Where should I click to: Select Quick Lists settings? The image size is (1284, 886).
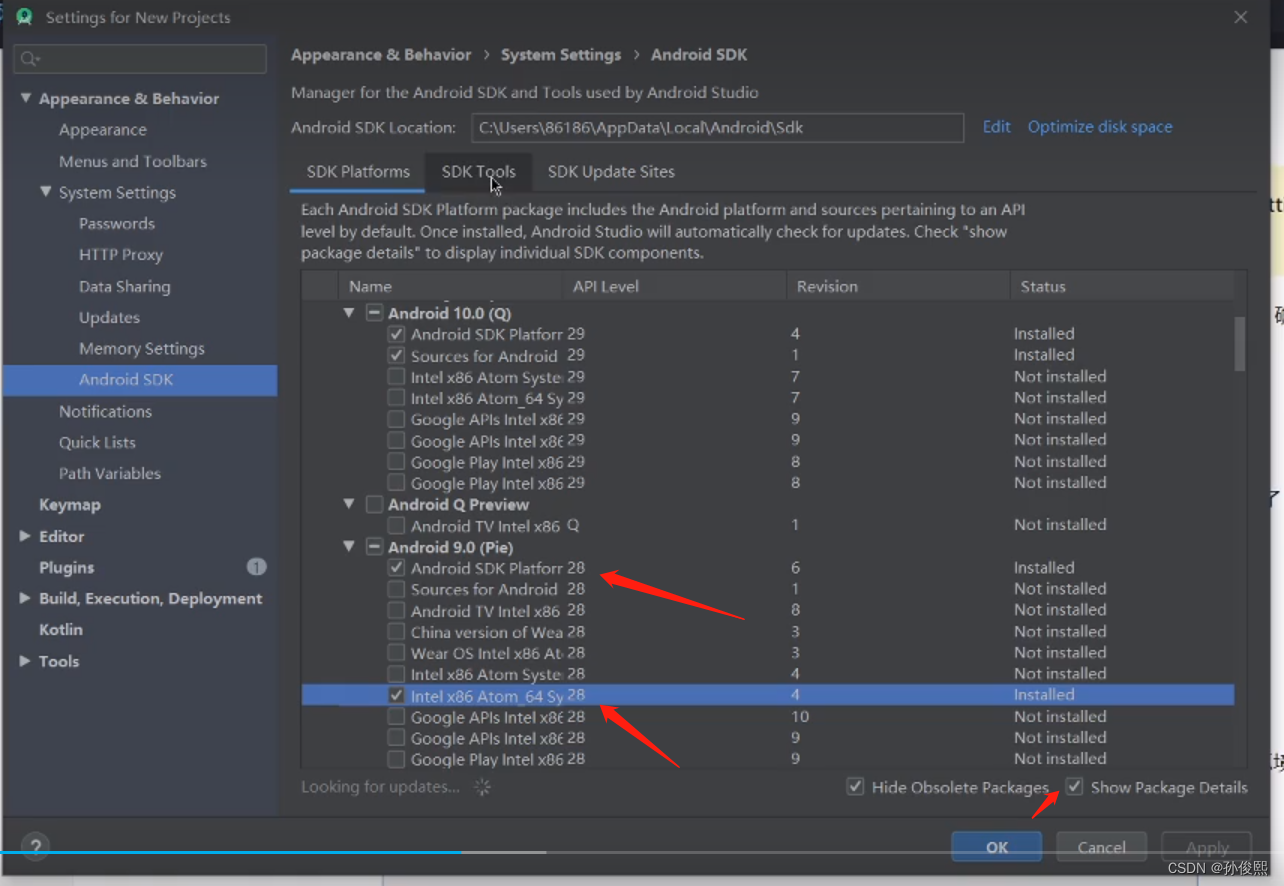click(97, 442)
